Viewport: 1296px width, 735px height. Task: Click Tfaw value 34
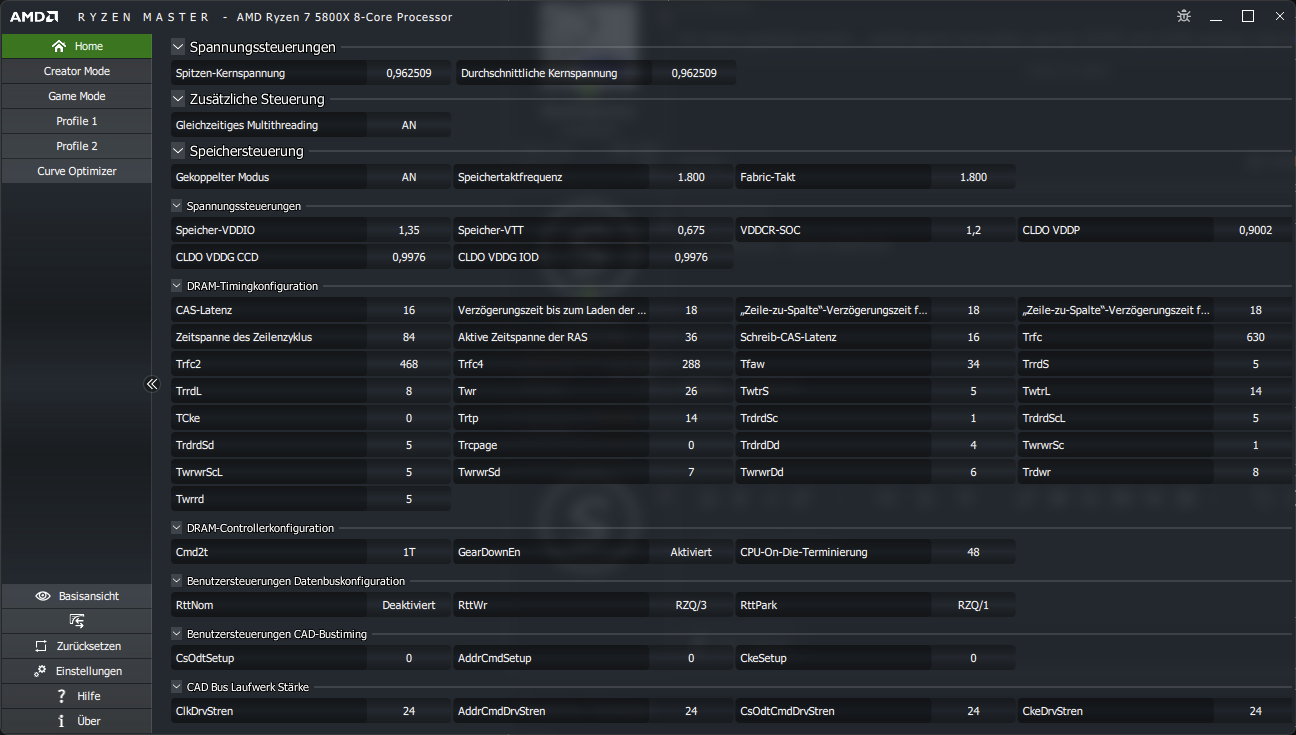(973, 364)
